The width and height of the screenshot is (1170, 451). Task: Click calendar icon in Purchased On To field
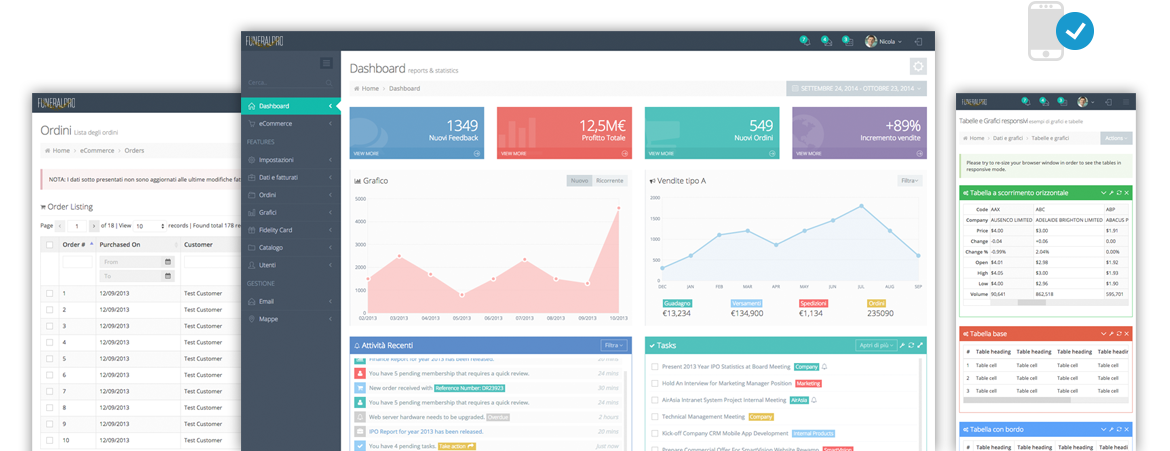pos(168,276)
